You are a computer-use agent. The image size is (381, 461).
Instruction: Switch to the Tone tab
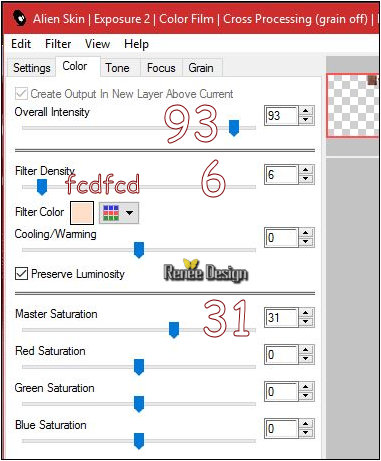(x=117, y=68)
